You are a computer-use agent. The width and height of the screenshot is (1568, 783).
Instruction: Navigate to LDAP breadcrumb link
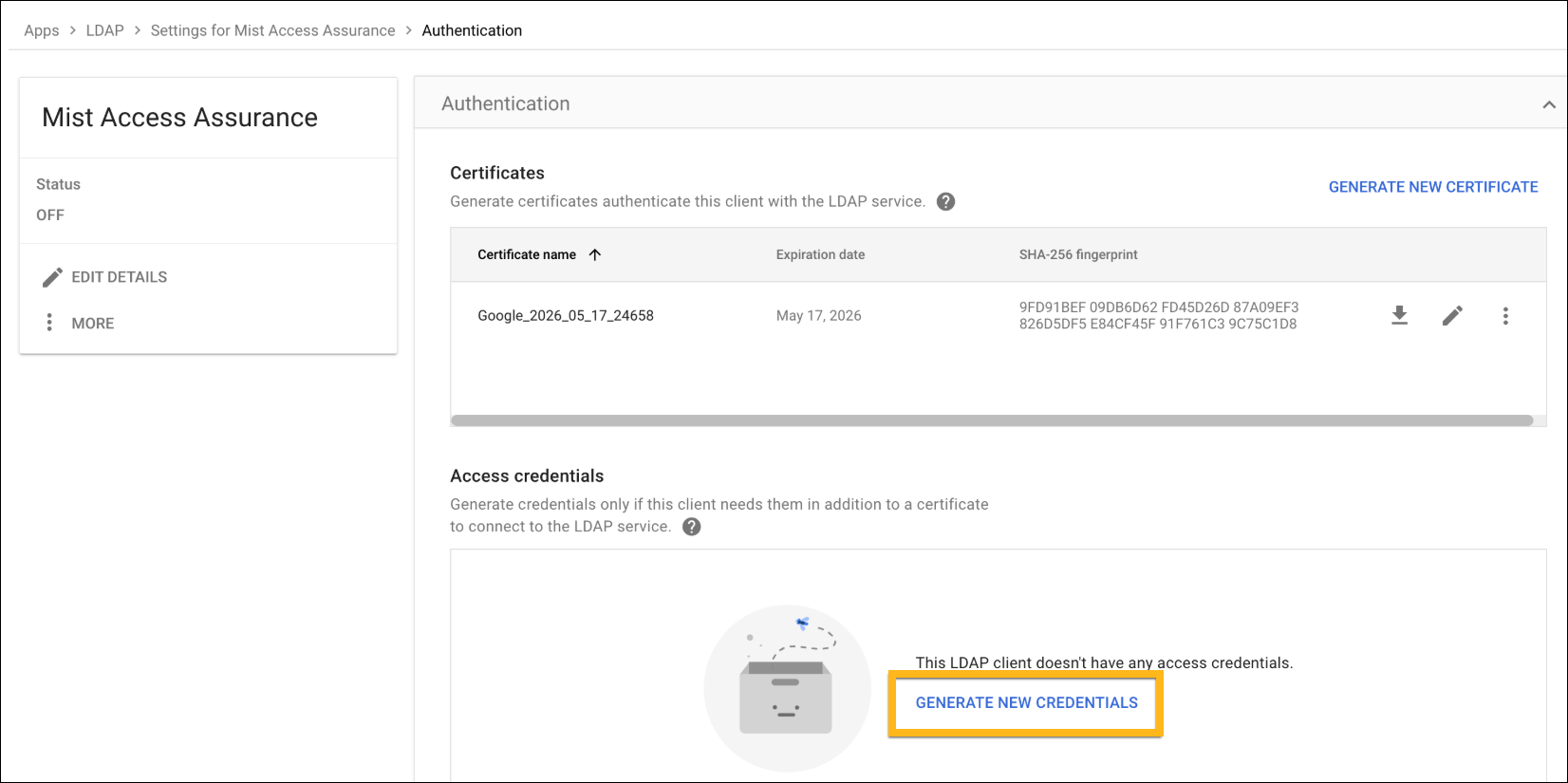[104, 30]
